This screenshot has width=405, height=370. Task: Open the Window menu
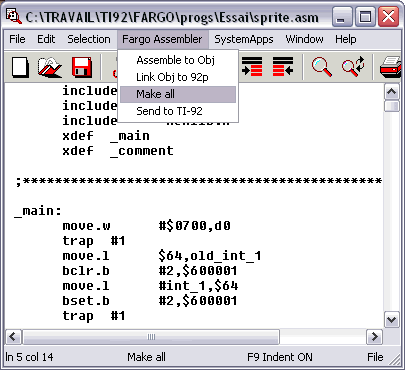coord(304,39)
